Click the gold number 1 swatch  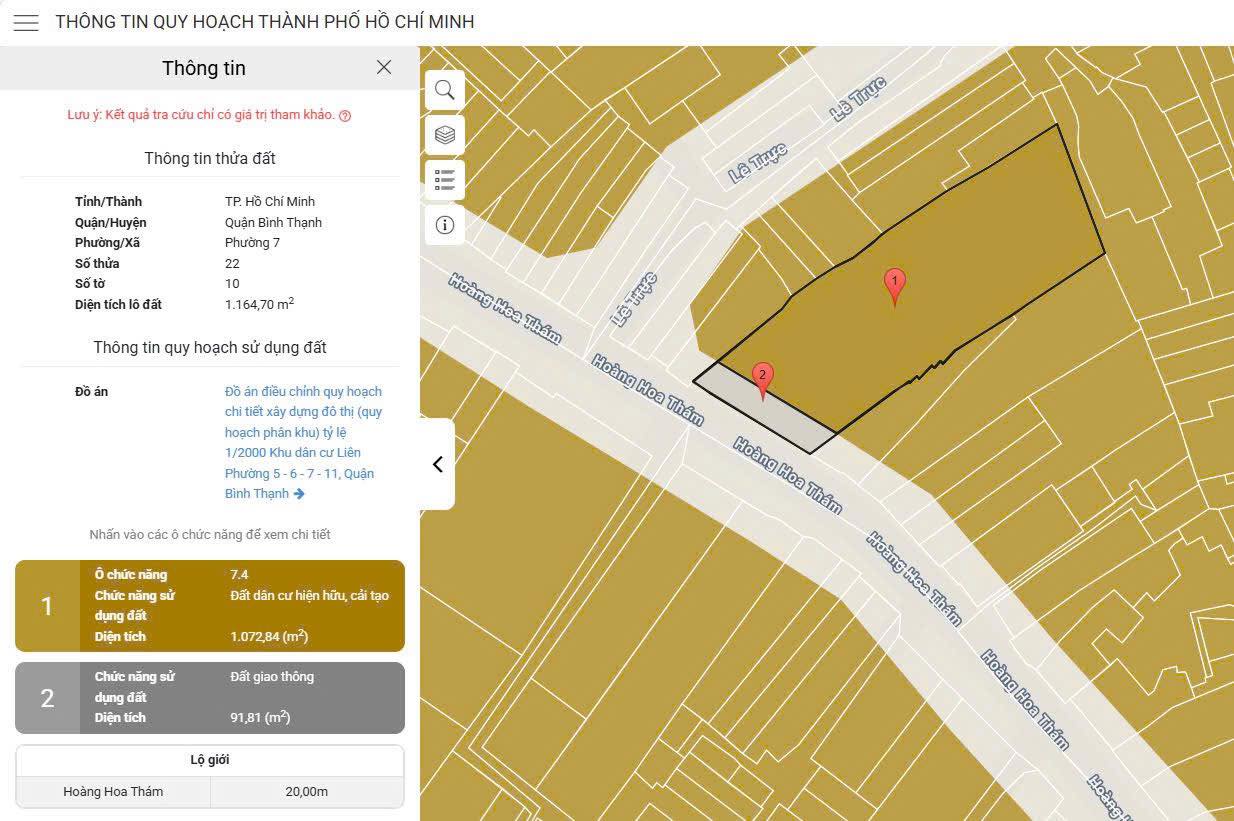47,606
